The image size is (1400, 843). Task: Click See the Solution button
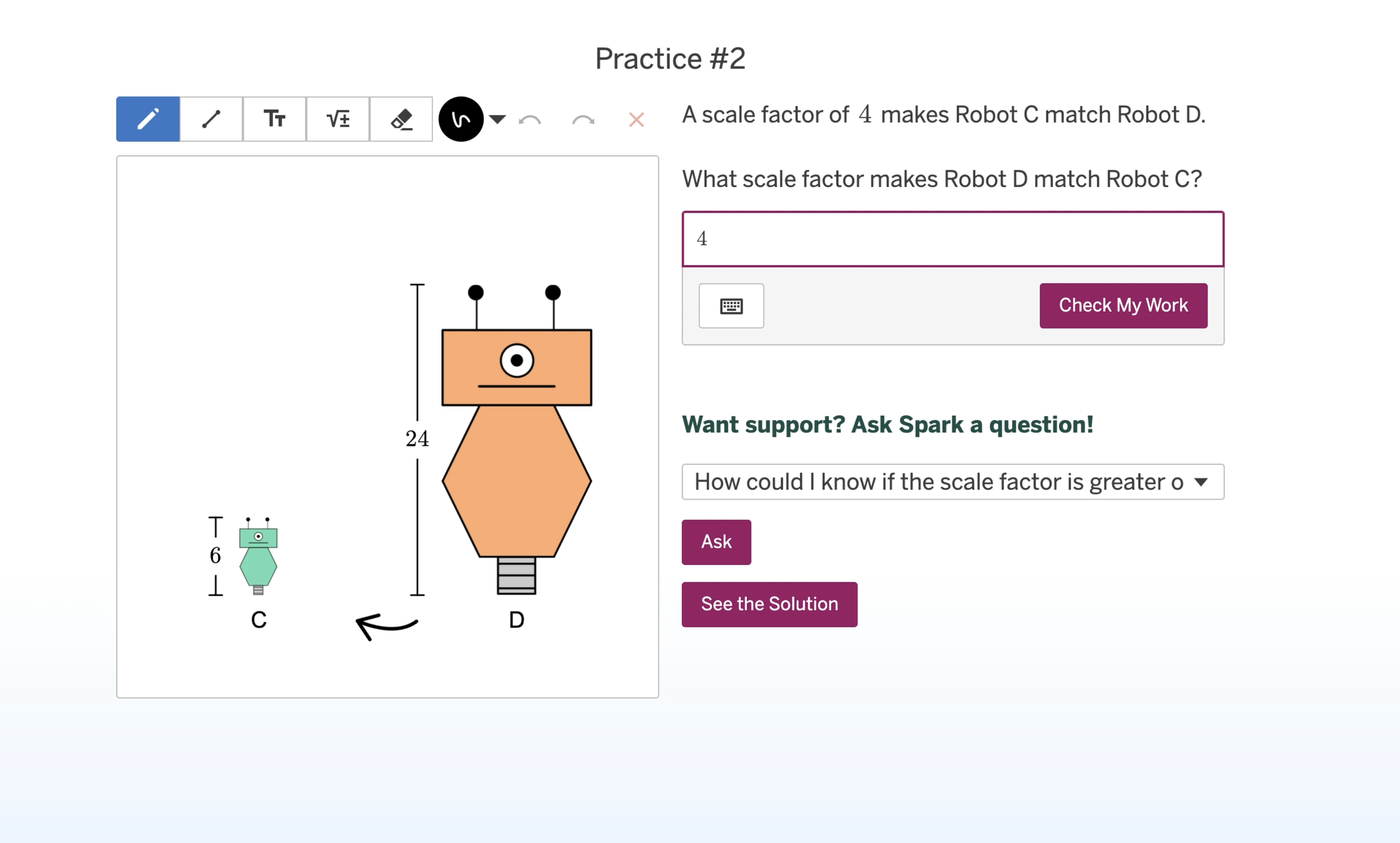(769, 604)
